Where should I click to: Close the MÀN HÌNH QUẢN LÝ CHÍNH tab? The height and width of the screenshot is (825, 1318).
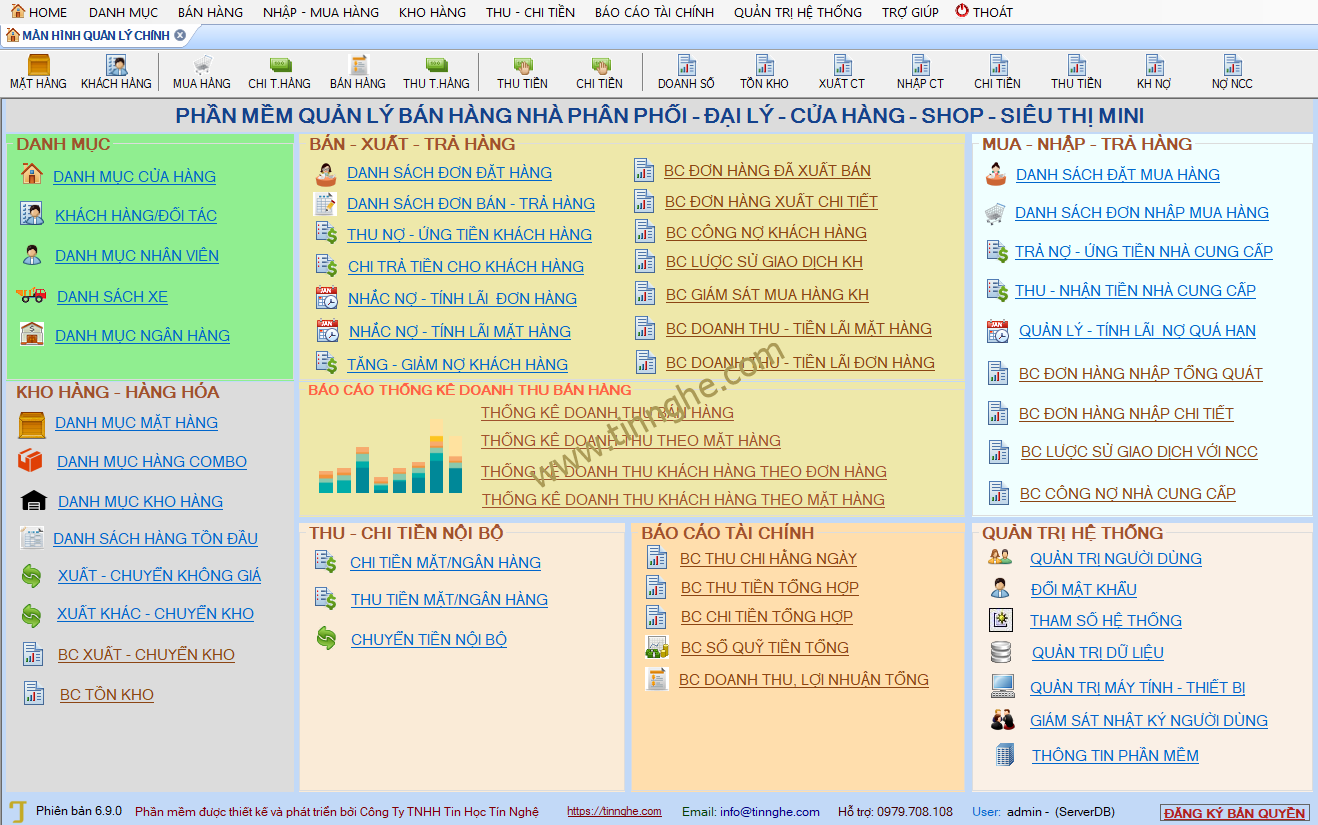point(180,35)
